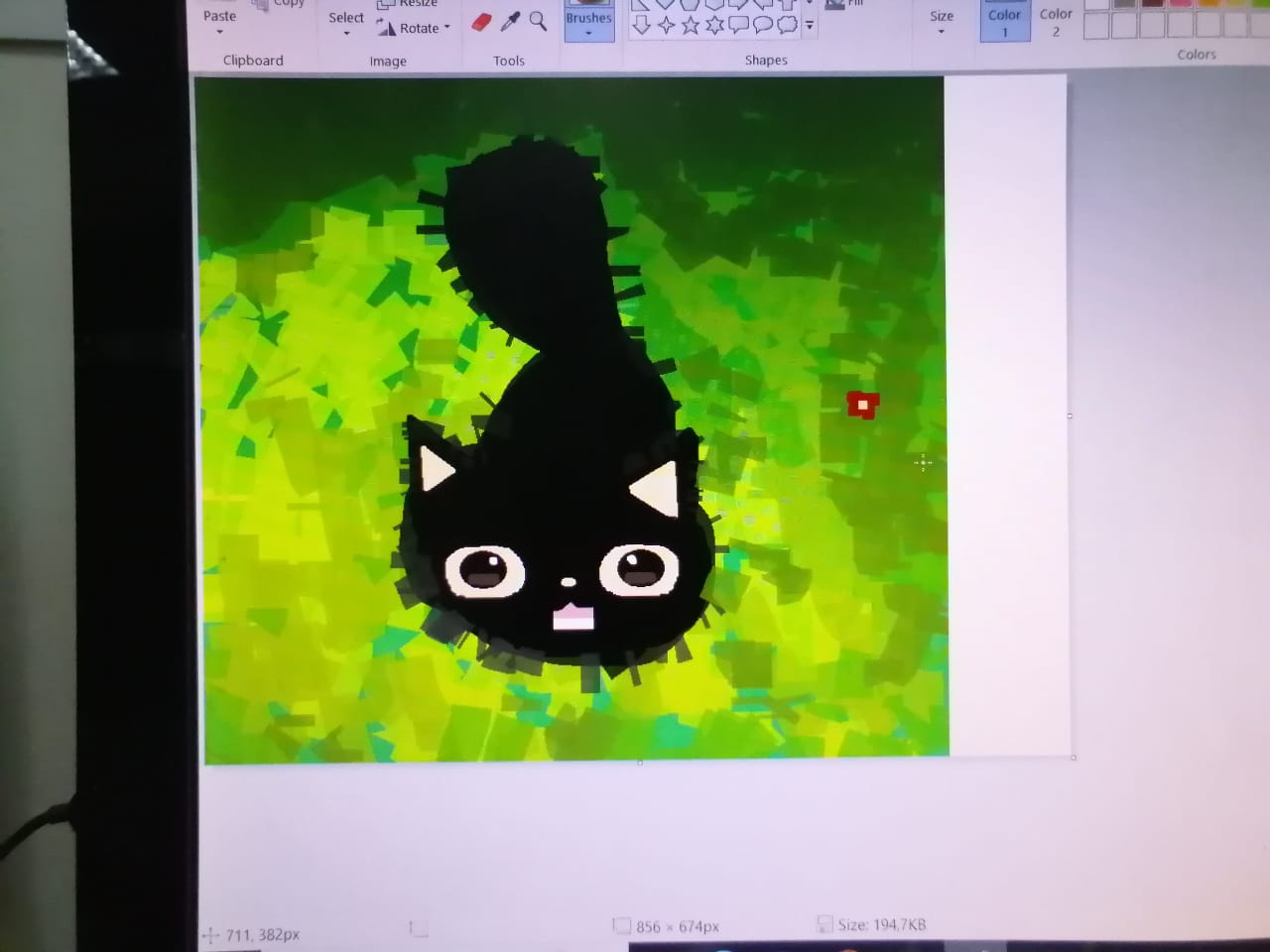Click the Copy icon in Clipboard group
This screenshot has width=1270, height=952.
click(260, 5)
